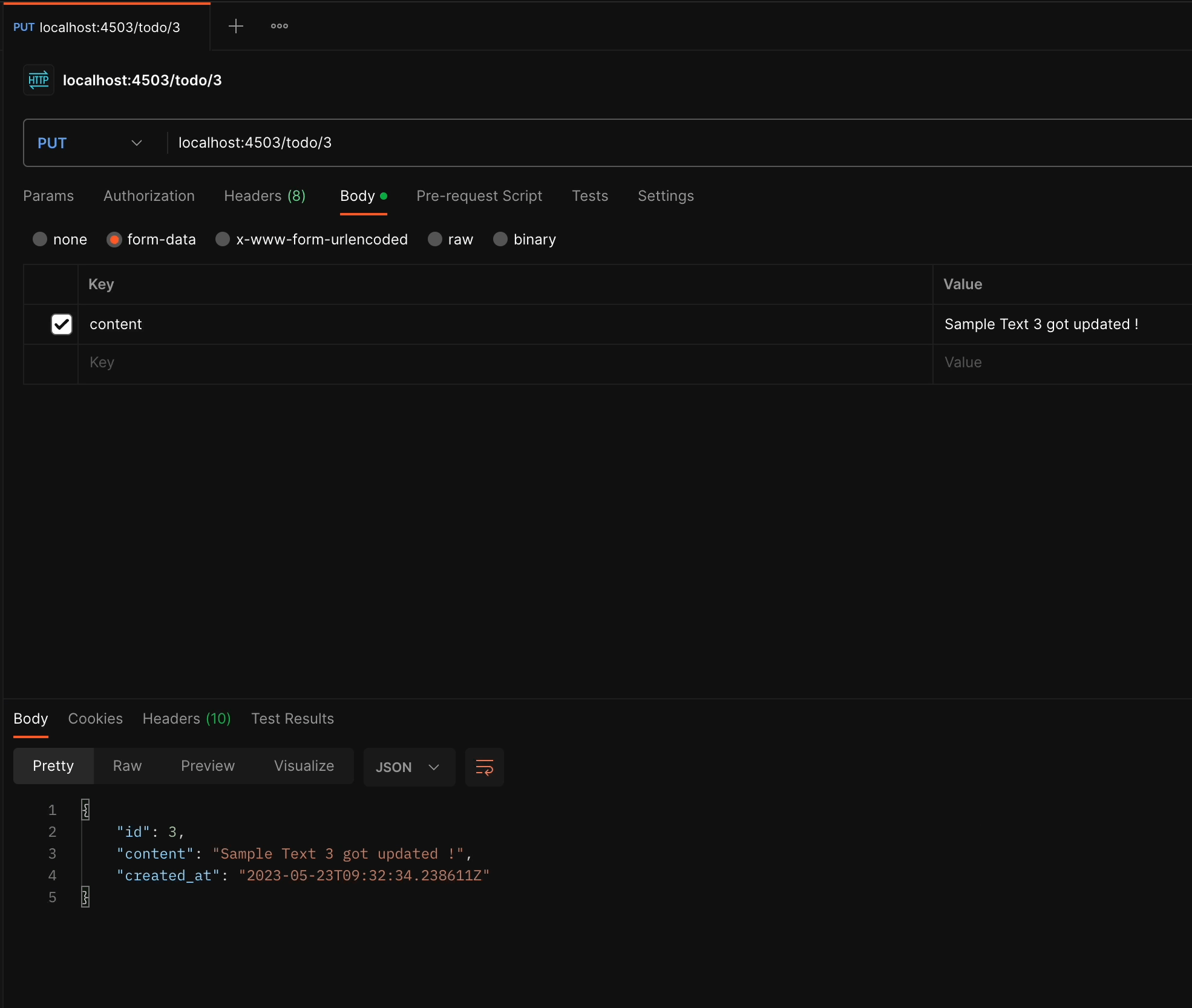Open the Headers tab with badge 8
Viewport: 1192px width, 1008px height.
[x=264, y=196]
